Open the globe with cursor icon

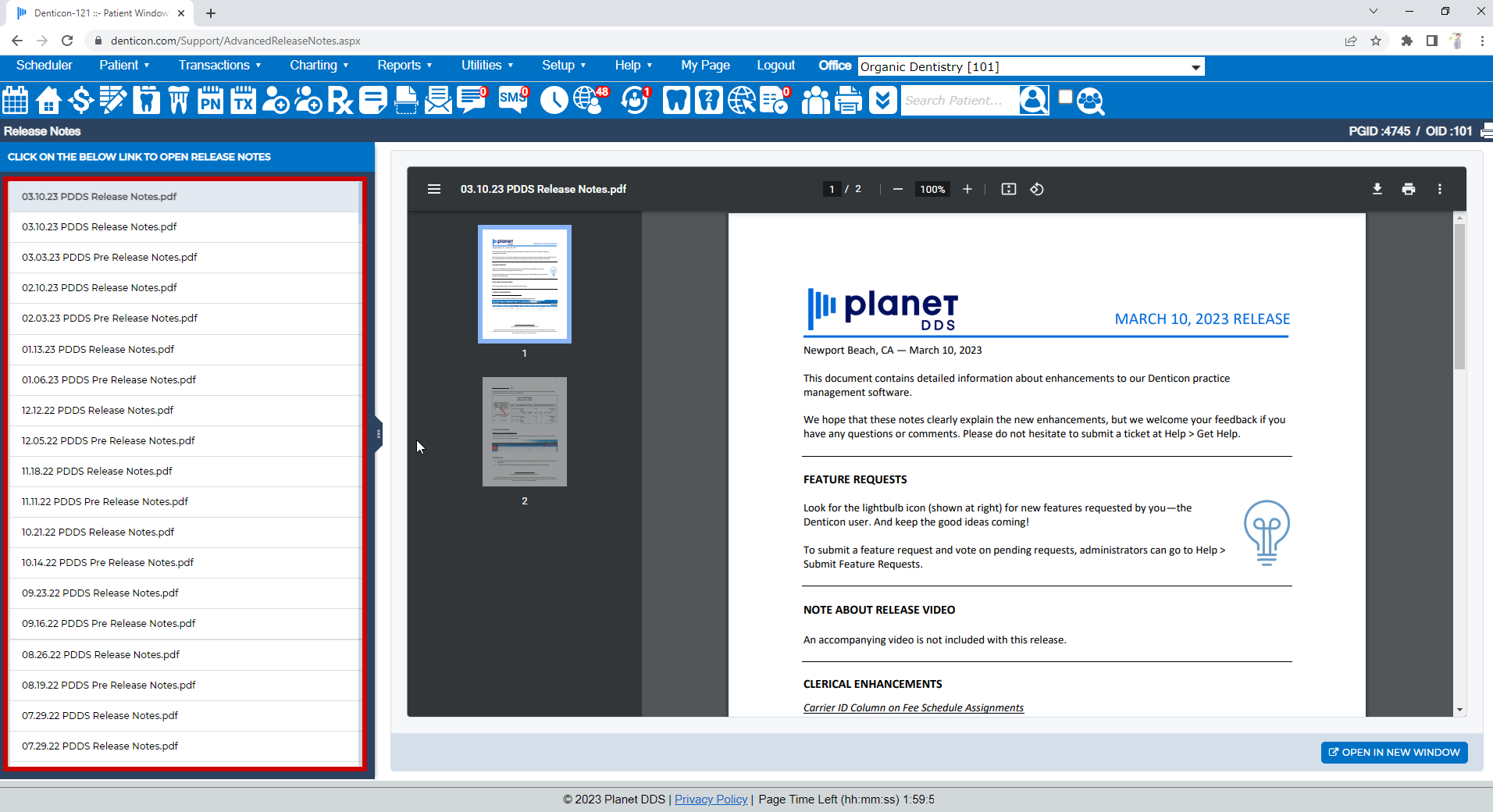click(742, 101)
